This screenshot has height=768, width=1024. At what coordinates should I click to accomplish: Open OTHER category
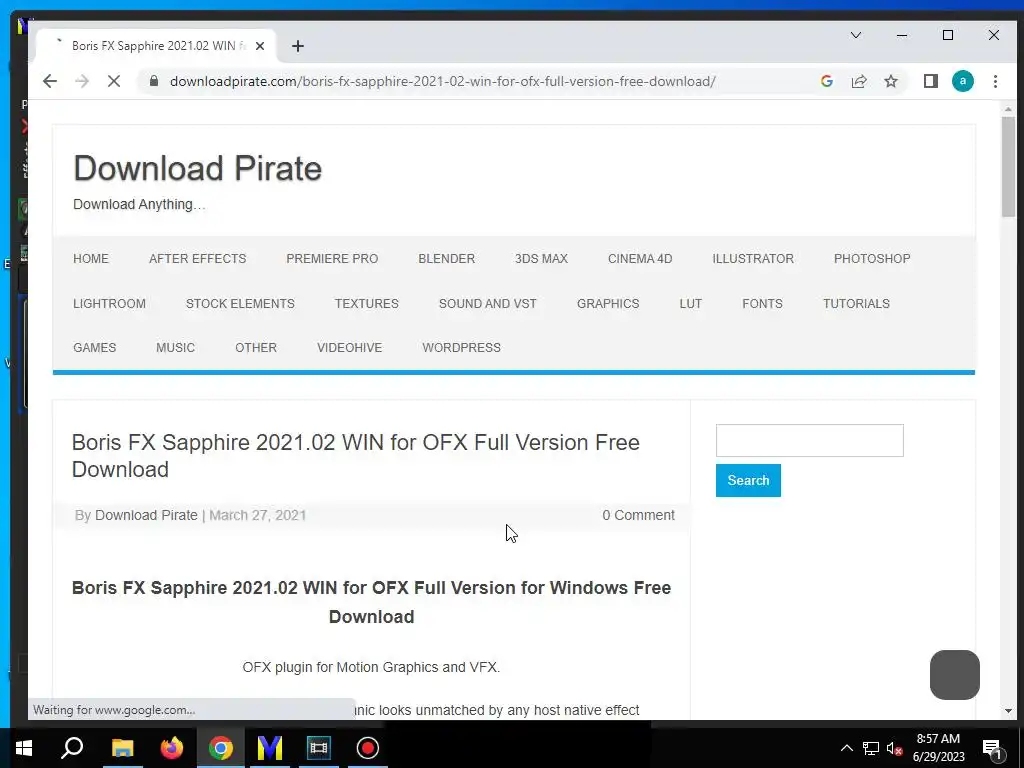point(256,347)
